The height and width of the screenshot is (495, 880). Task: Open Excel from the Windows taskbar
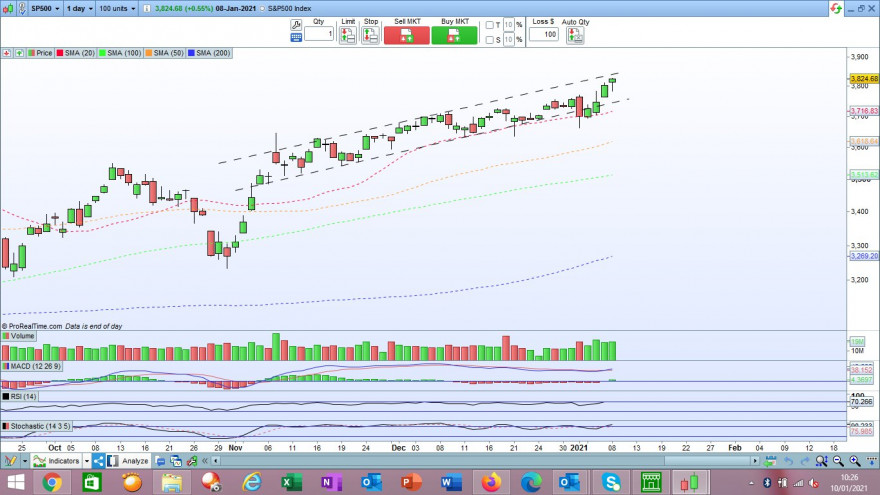(291, 482)
